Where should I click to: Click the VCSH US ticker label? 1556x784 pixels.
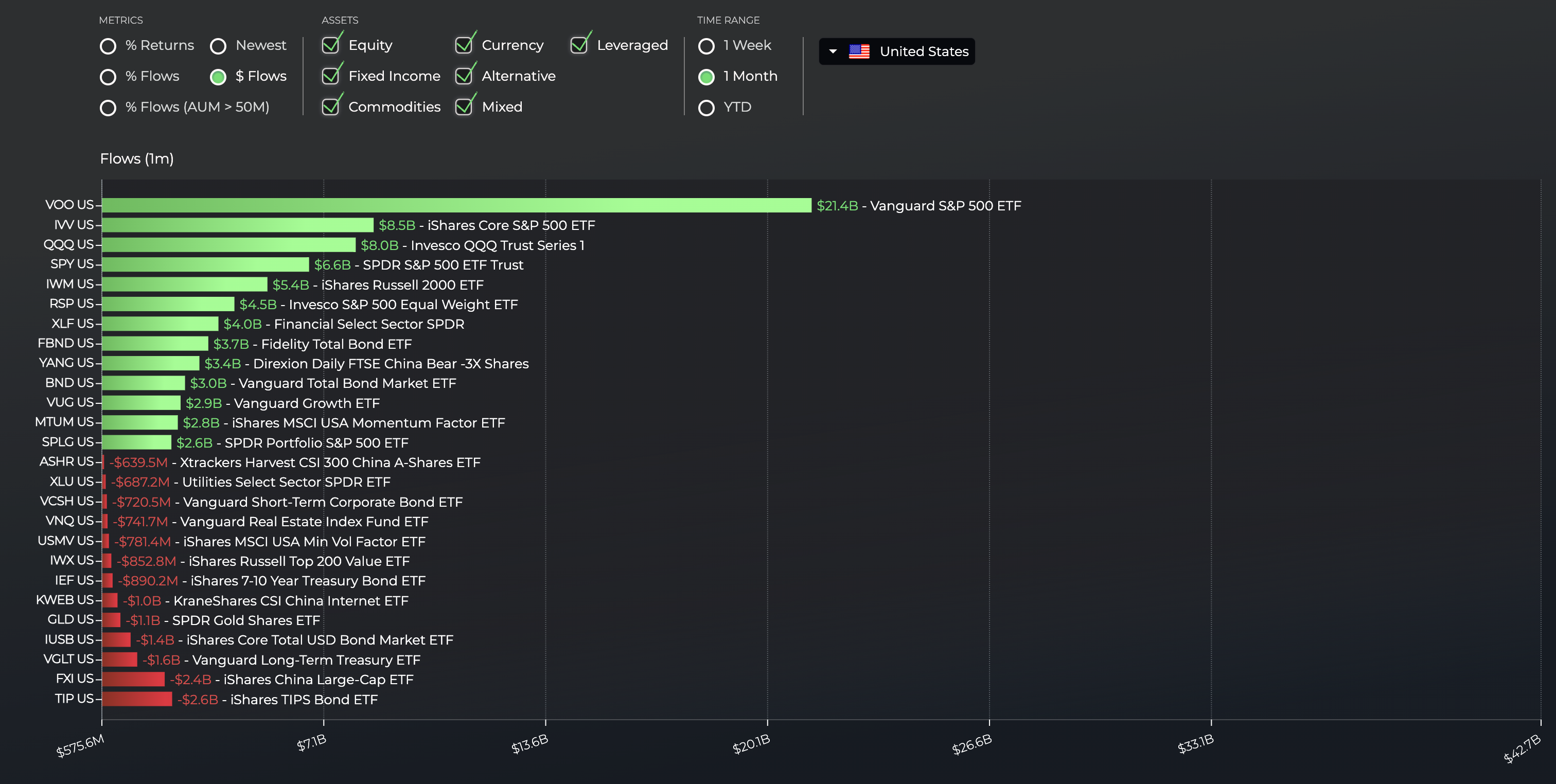pos(67,502)
